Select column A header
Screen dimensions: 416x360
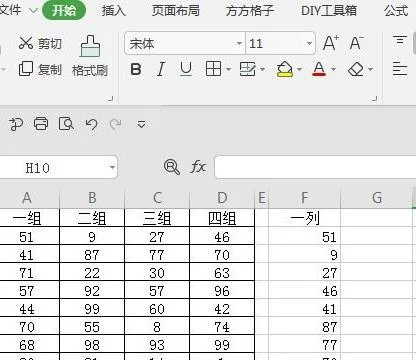point(29,198)
